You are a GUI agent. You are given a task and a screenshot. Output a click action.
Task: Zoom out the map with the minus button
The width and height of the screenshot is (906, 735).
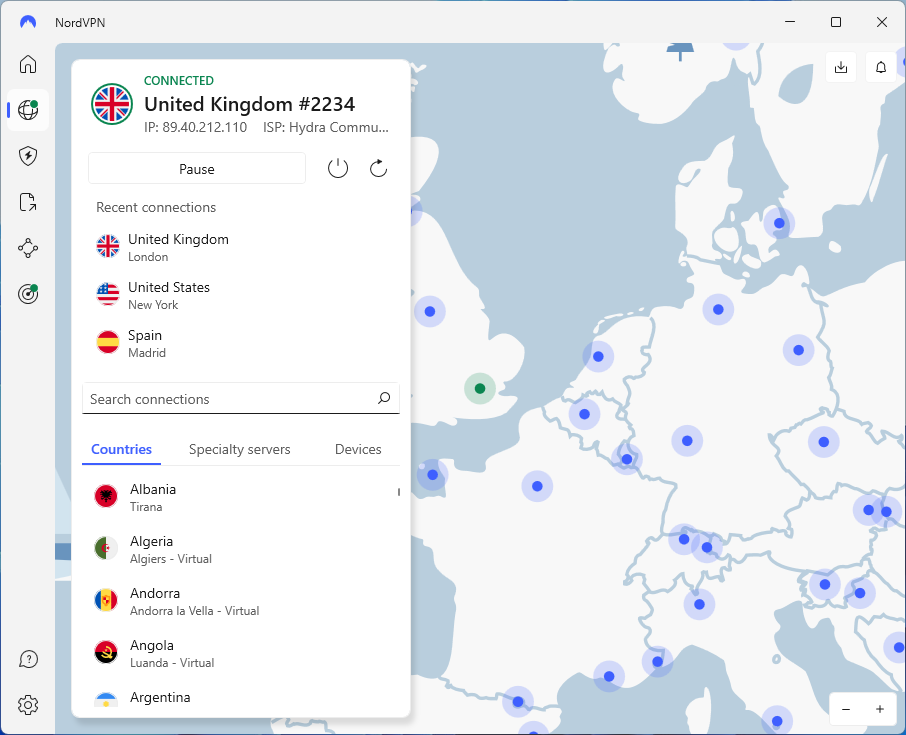tap(846, 709)
